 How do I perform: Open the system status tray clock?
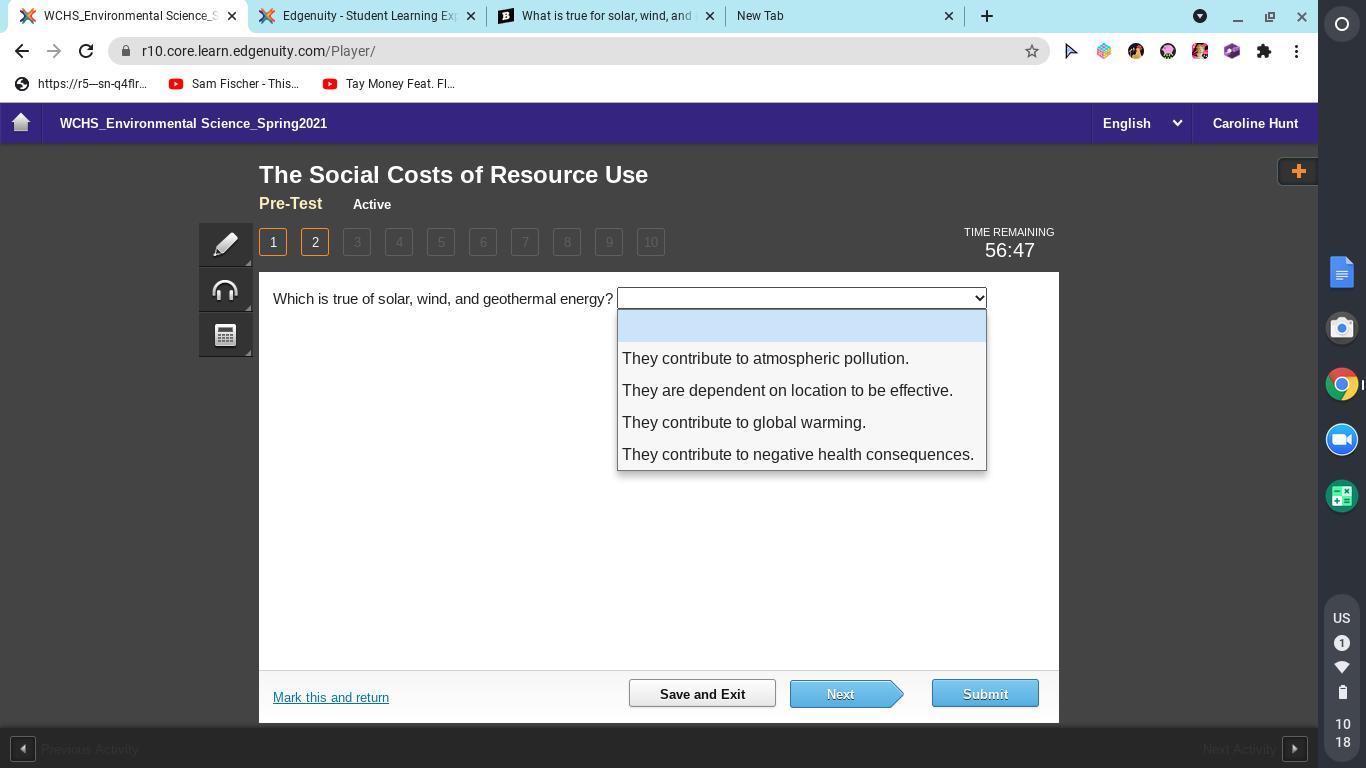(x=1342, y=732)
